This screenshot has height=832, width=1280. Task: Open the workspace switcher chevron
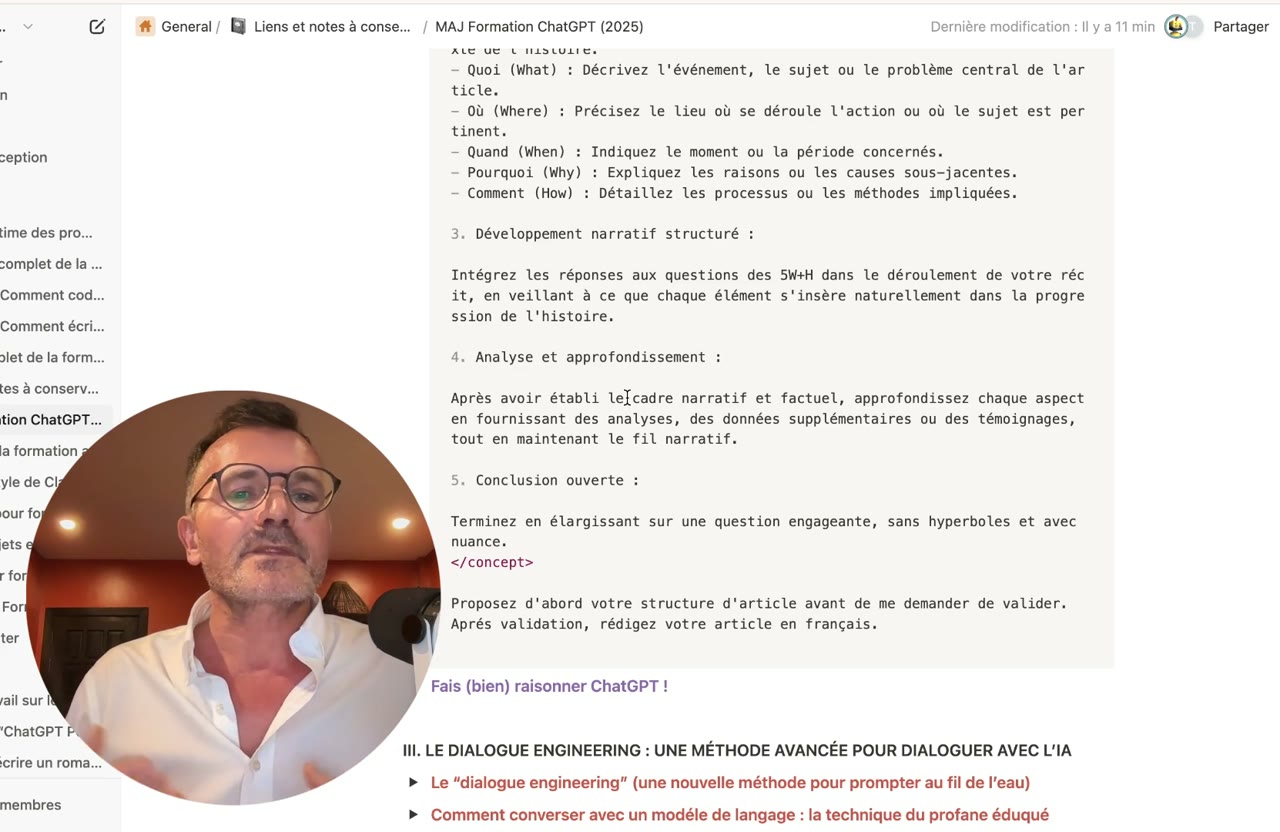(28, 27)
